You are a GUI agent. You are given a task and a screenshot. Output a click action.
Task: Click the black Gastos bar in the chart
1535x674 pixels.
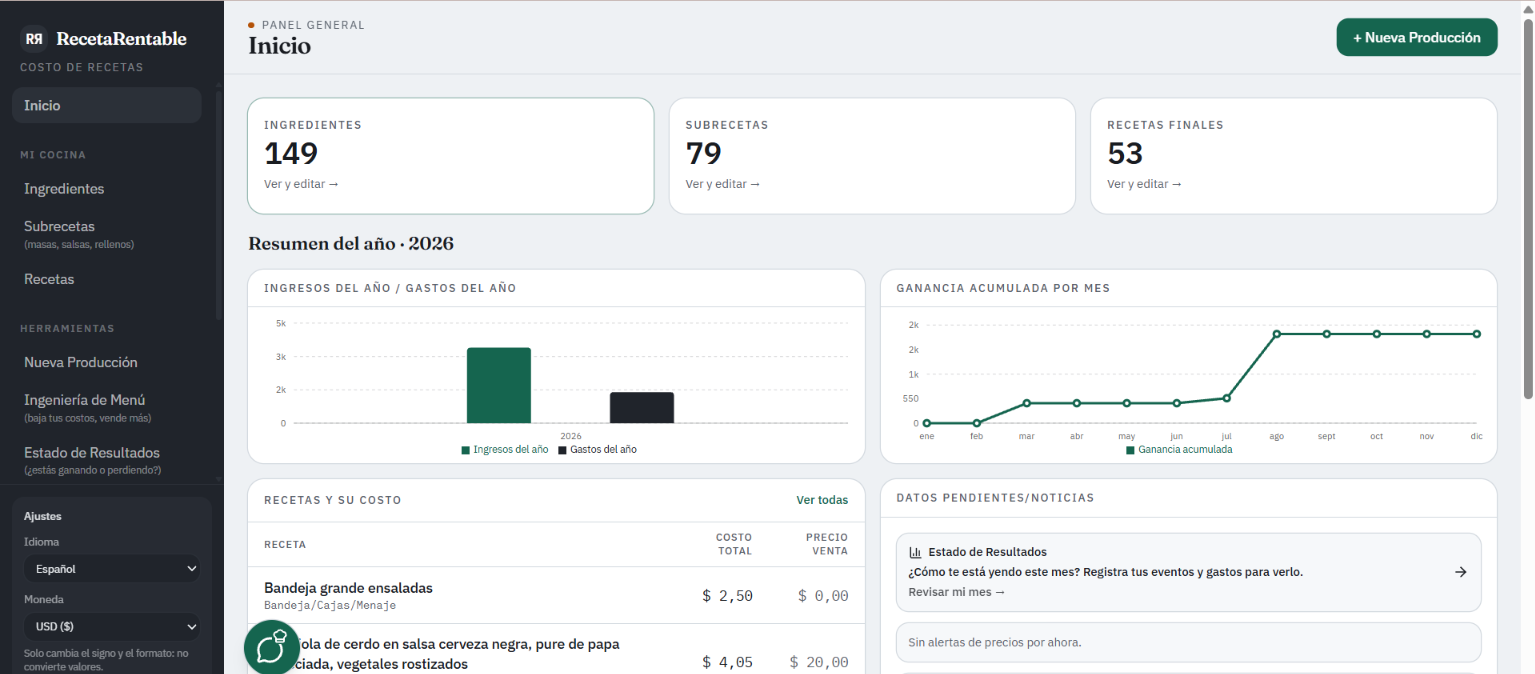(642, 407)
